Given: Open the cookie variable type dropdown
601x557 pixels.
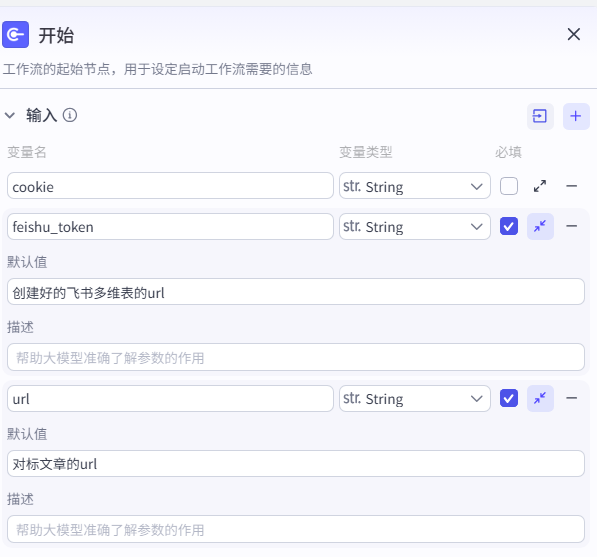Looking at the screenshot, I should pyautogui.click(x=415, y=186).
